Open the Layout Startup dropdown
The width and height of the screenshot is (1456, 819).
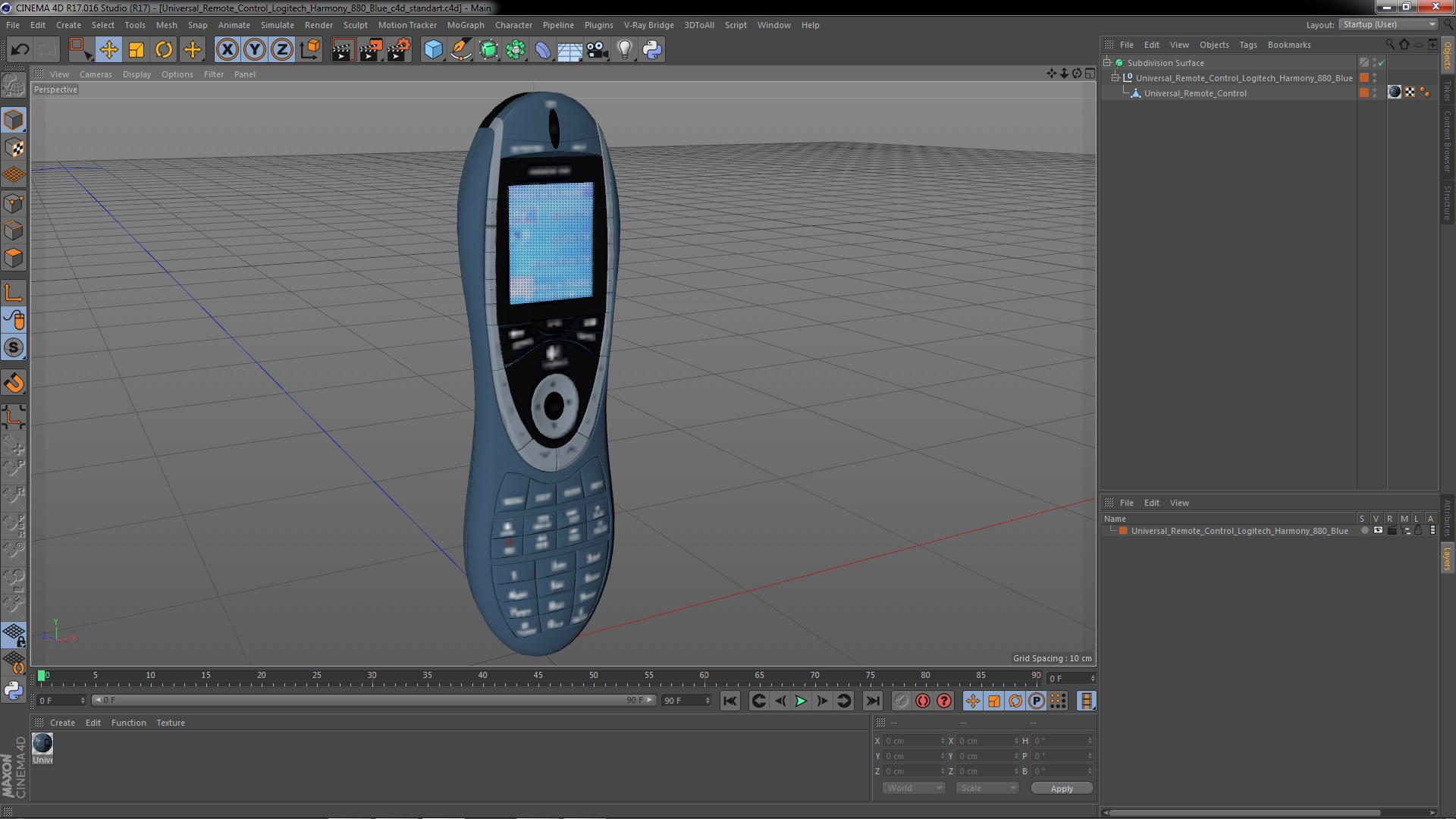pyautogui.click(x=1389, y=24)
